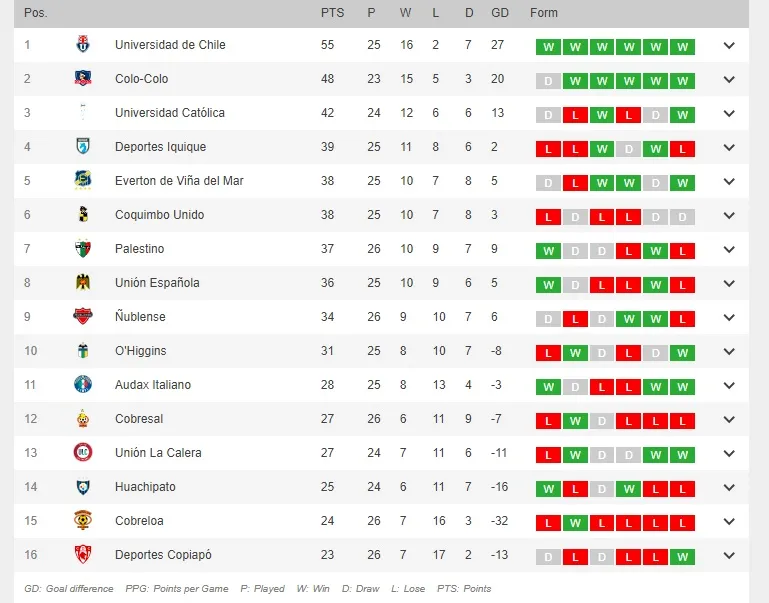Viewport: 769px width, 603px height.
Task: Open the Universidad Católica team link
Action: (x=170, y=113)
